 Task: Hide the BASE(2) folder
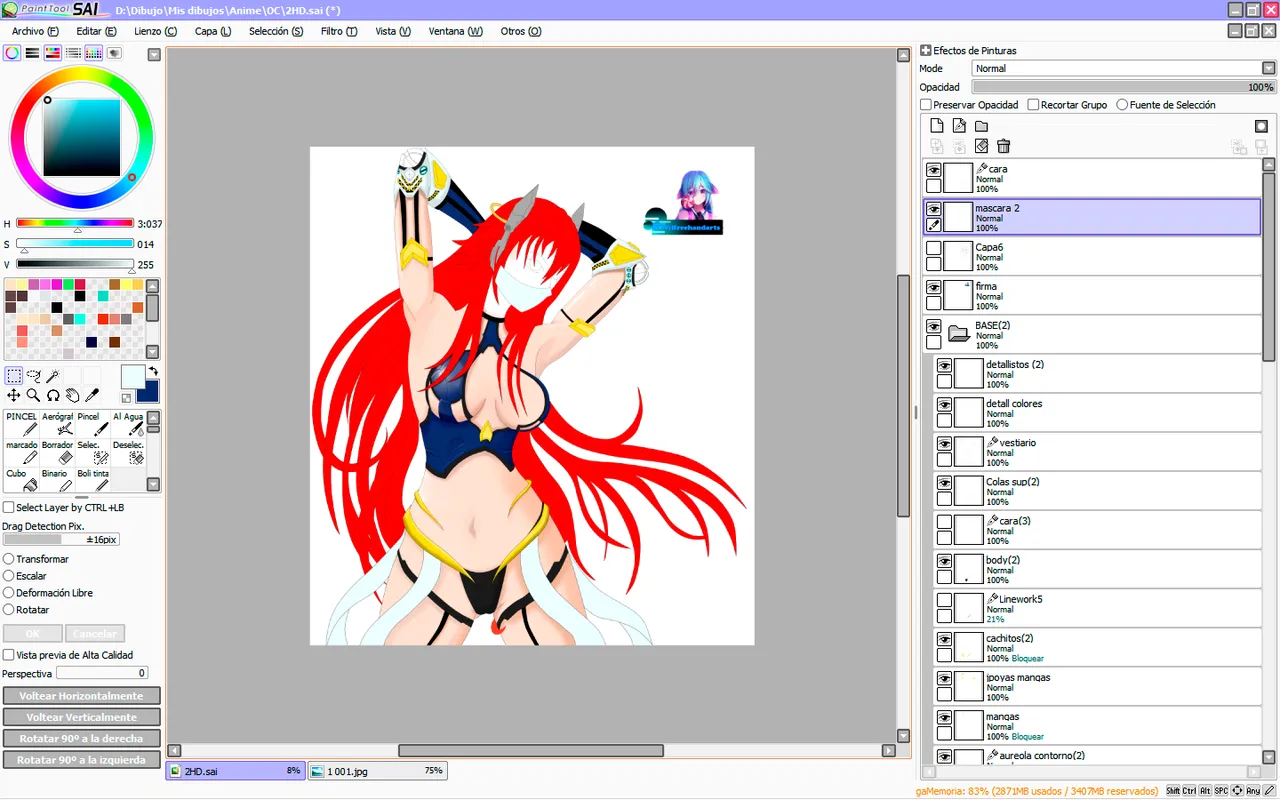933,326
